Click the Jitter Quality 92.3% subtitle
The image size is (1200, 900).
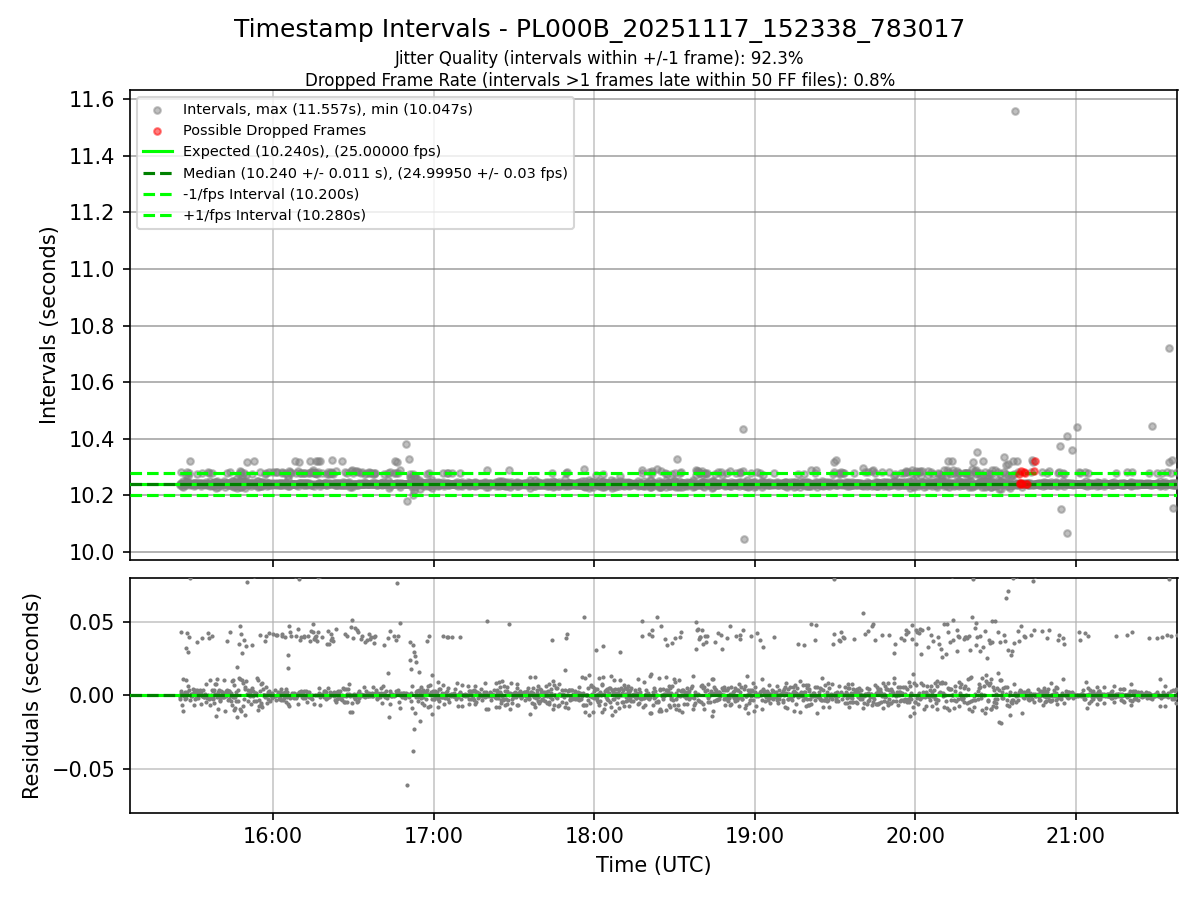[x=599, y=59]
